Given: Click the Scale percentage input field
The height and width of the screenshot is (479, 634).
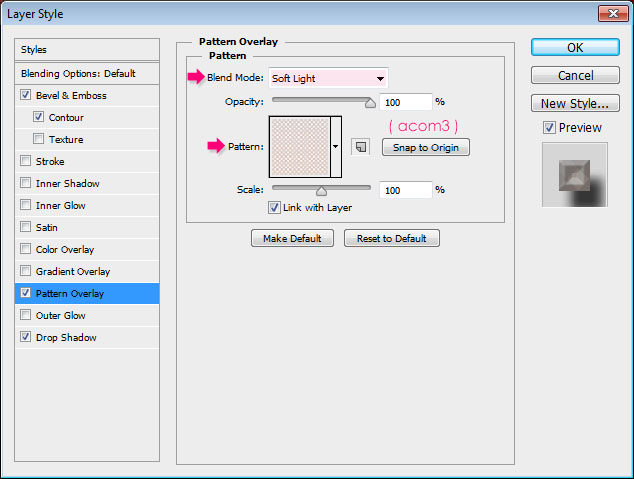Looking at the screenshot, I should (406, 190).
